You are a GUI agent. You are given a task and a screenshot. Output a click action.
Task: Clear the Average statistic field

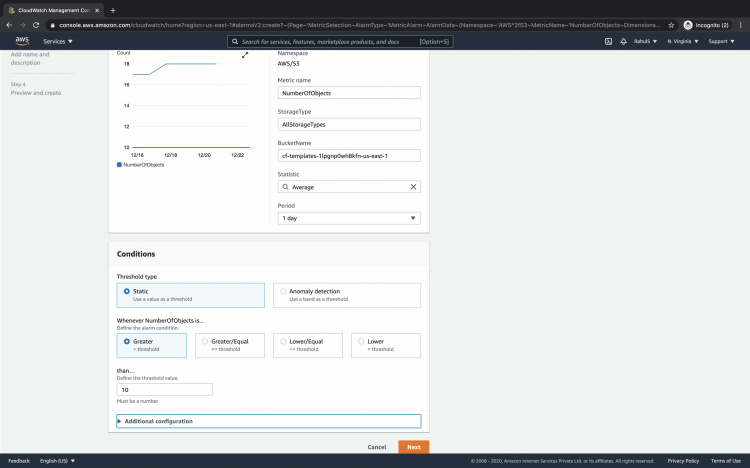click(x=414, y=187)
